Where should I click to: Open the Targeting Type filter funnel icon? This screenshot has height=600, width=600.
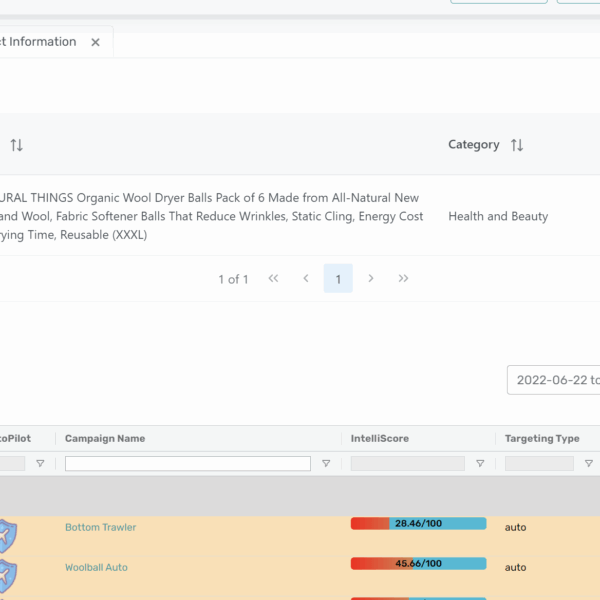coord(589,463)
